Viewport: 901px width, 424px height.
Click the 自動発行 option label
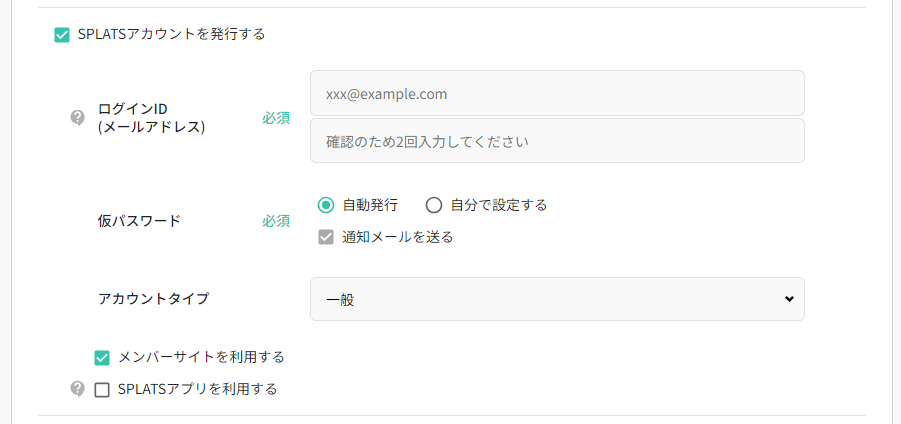370,205
